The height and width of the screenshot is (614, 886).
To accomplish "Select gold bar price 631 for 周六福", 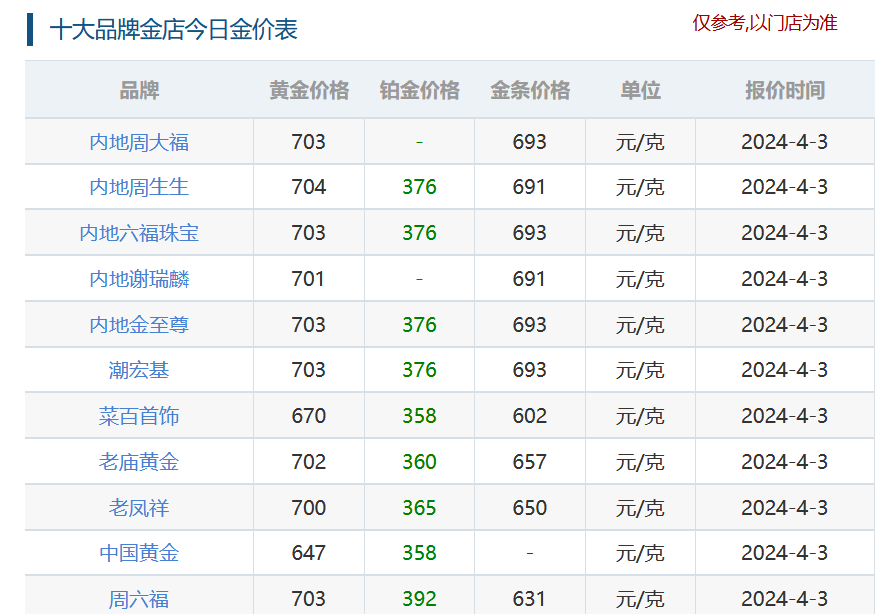I will 529,599.
